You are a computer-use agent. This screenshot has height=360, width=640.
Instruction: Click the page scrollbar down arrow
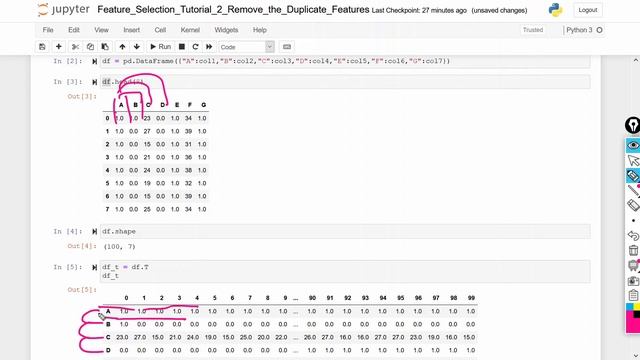(x=636, y=356)
